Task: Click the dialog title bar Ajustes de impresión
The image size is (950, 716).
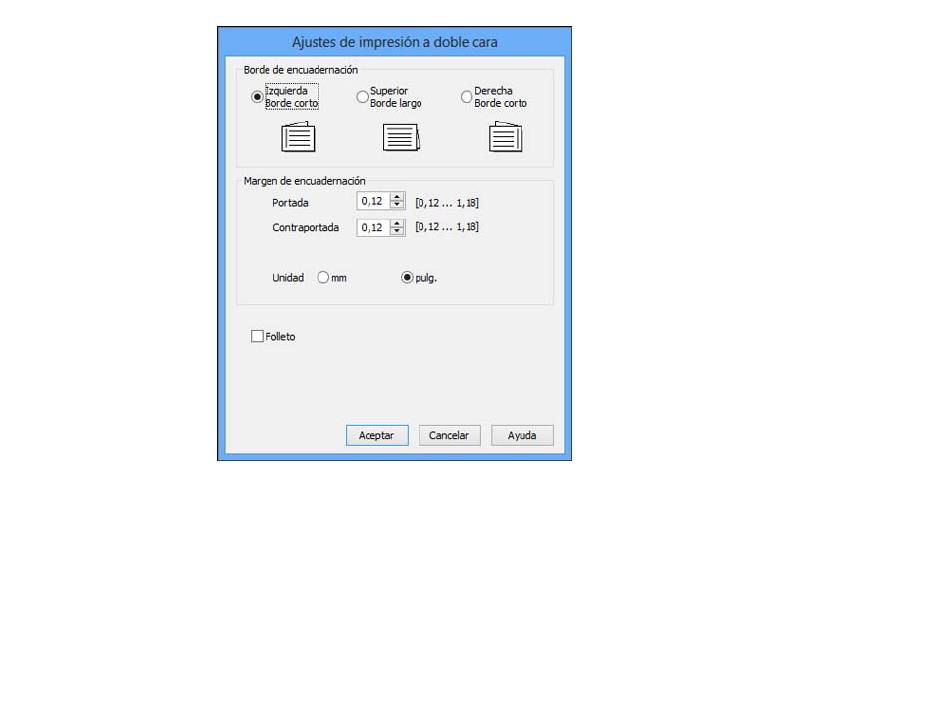Action: 394,42
